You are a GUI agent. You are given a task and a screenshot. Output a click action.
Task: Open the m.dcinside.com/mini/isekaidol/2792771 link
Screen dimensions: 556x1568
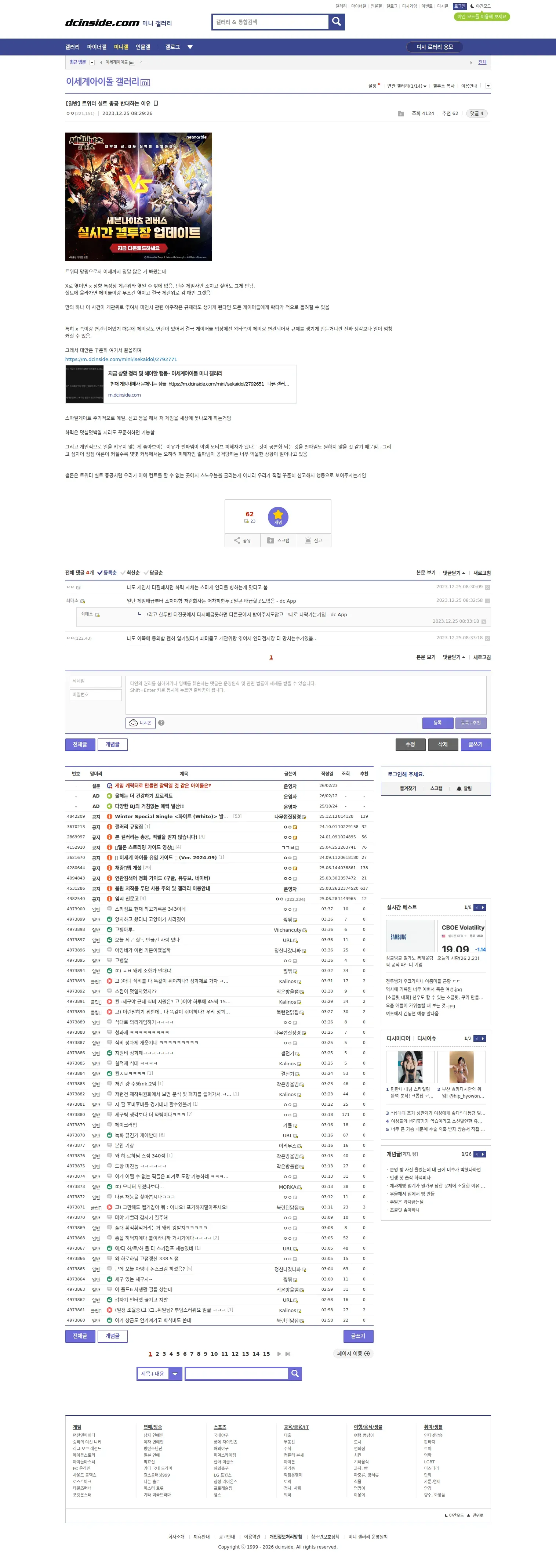(121, 359)
